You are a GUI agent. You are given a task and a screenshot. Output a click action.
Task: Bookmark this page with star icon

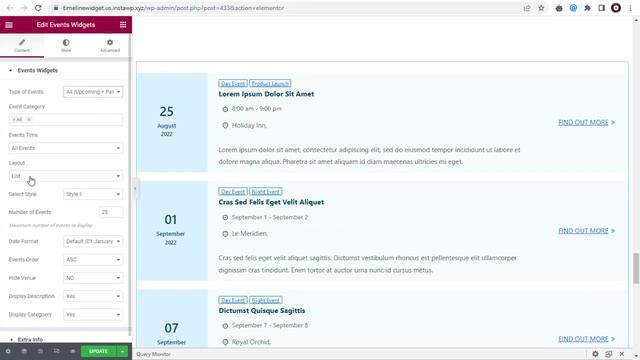pyautogui.click(x=541, y=8)
